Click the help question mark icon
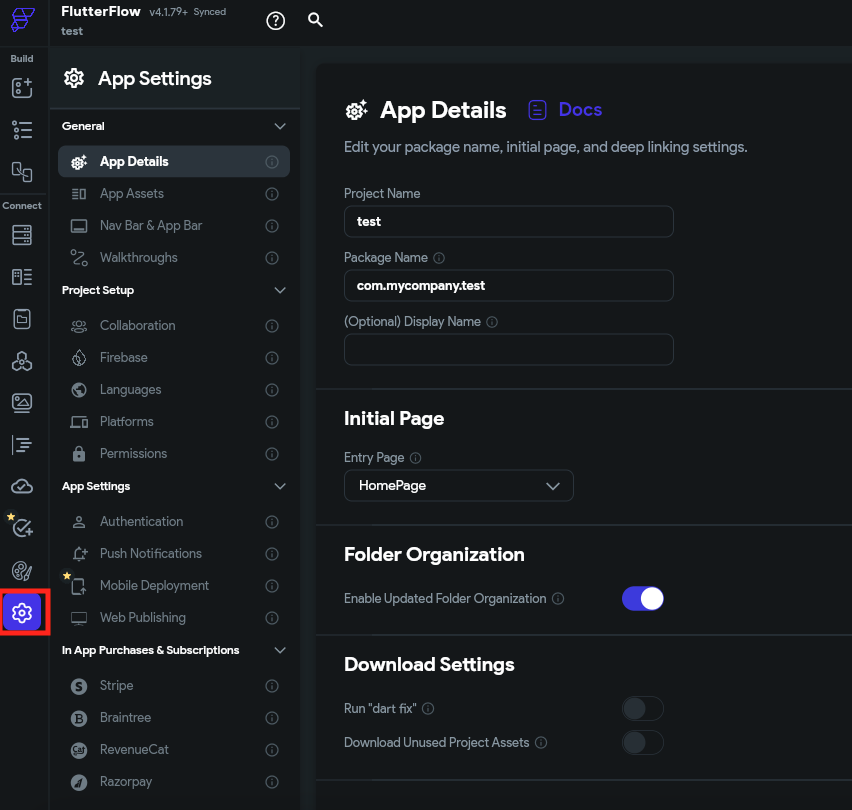The height and width of the screenshot is (810, 852). [x=276, y=20]
